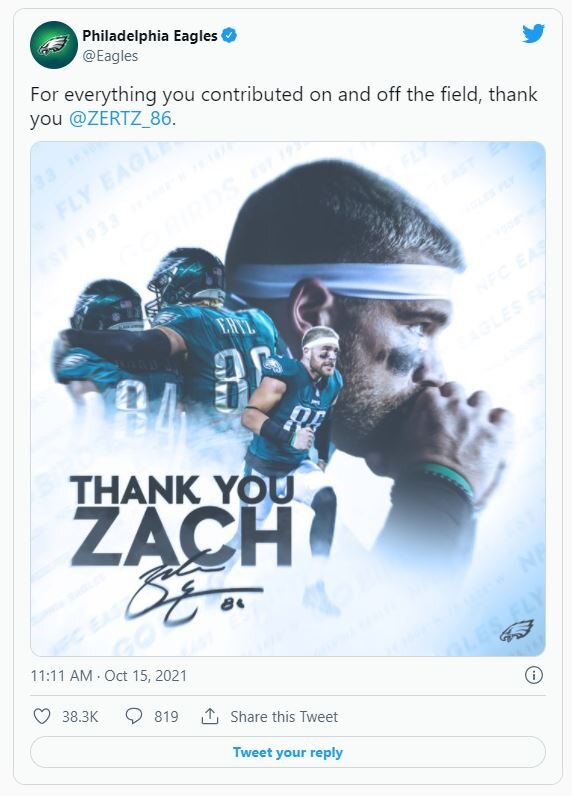Click the Philadelphia Eagles account name
The height and width of the screenshot is (796, 572).
tap(150, 36)
